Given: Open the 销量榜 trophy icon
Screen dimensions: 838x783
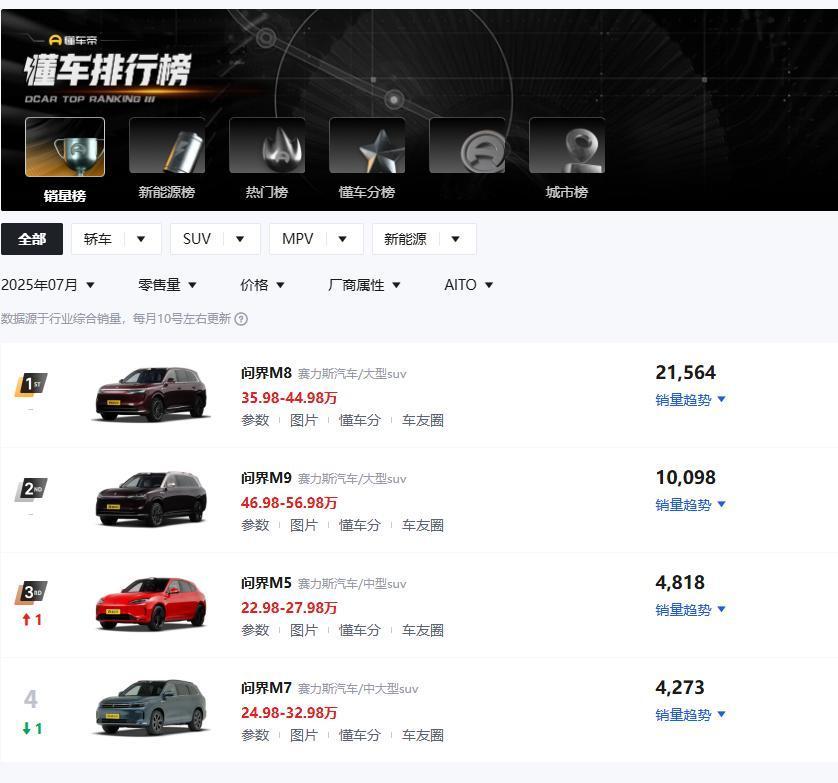Looking at the screenshot, I should [65, 147].
